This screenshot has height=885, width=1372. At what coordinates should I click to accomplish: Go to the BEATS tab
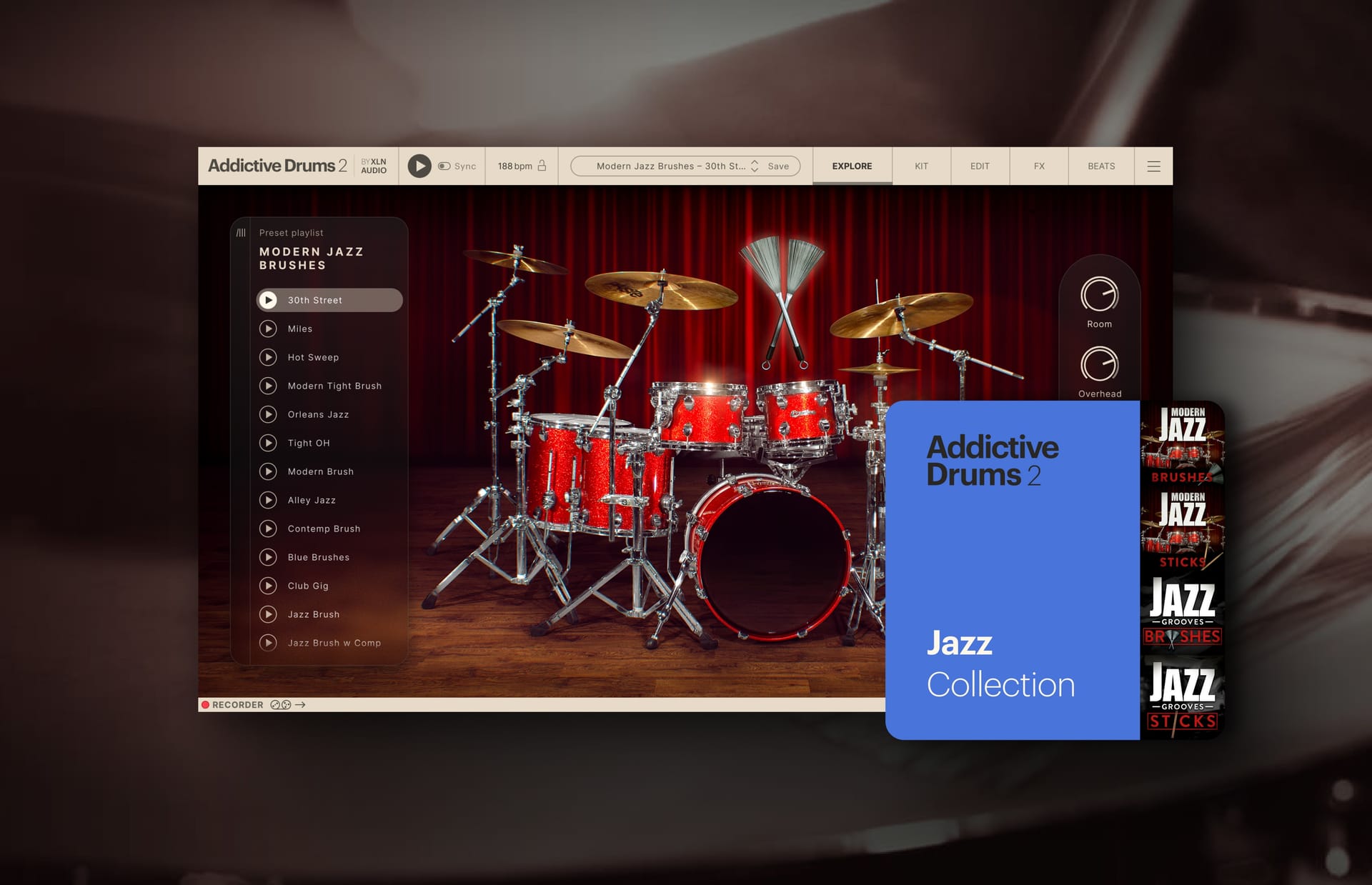pyautogui.click(x=1101, y=166)
